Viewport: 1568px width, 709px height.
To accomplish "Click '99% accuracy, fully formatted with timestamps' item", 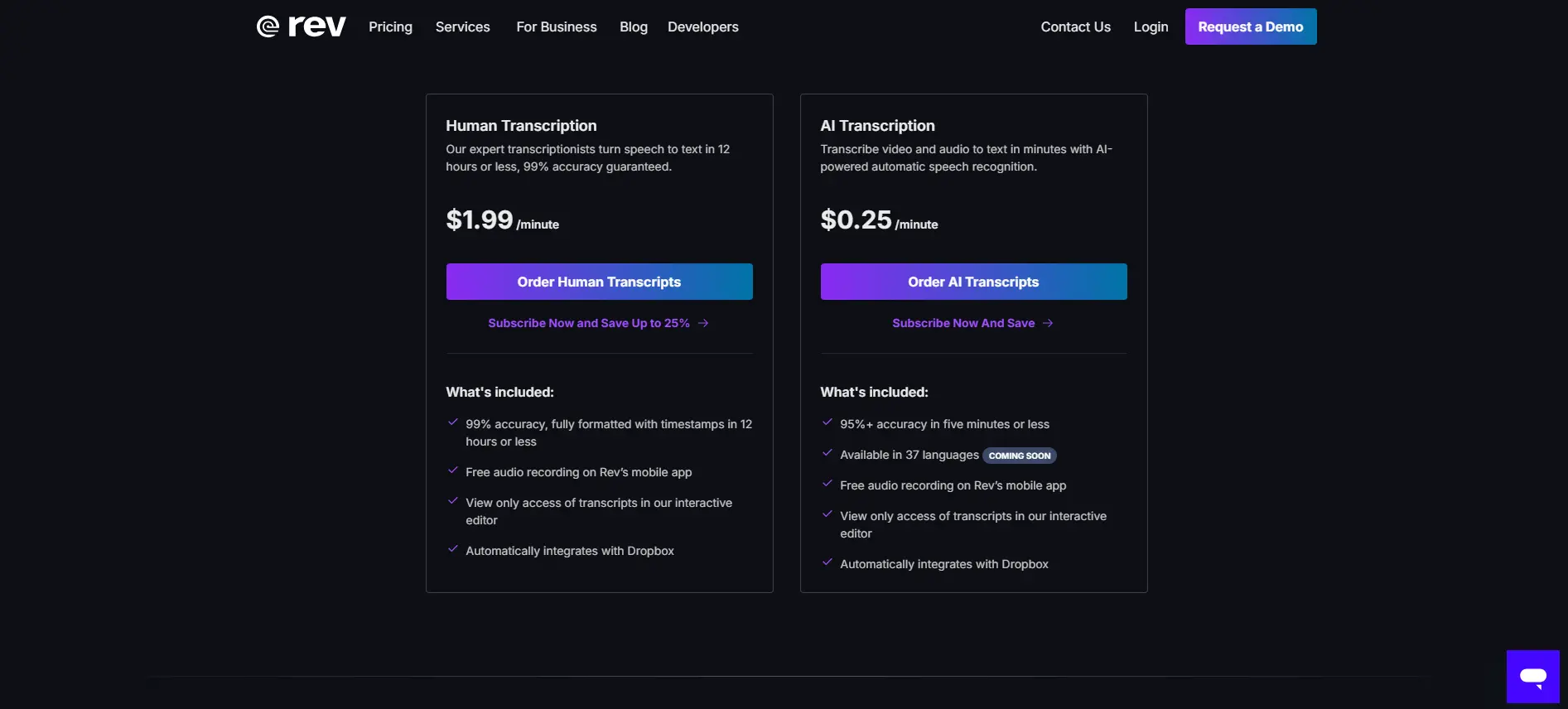I will click(609, 432).
